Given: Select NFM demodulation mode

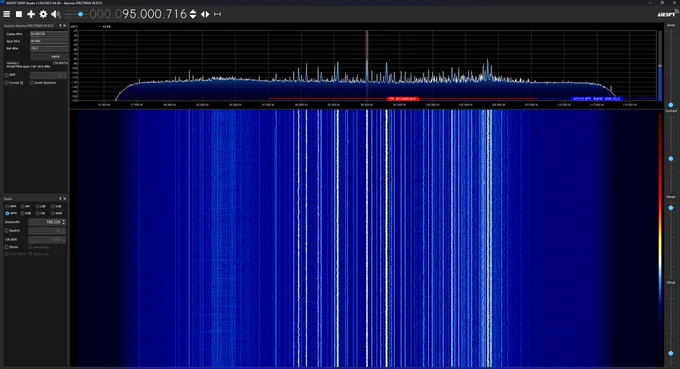Looking at the screenshot, I should click(7, 206).
